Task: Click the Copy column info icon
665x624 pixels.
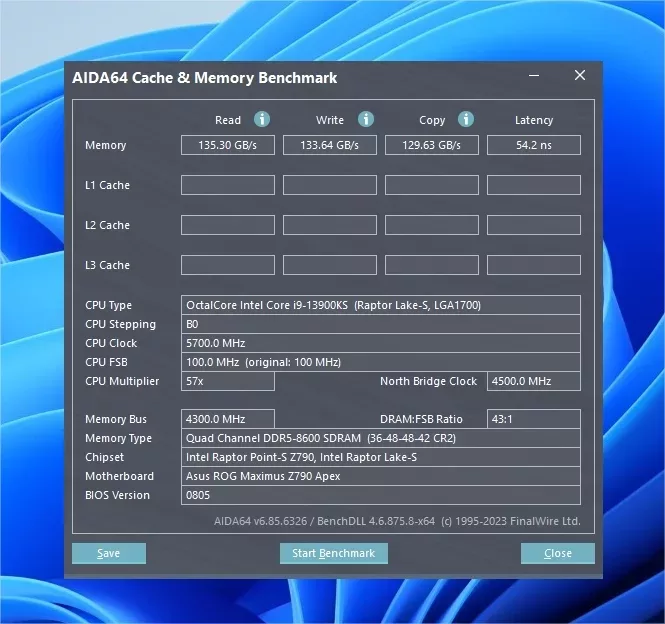Action: (x=466, y=119)
